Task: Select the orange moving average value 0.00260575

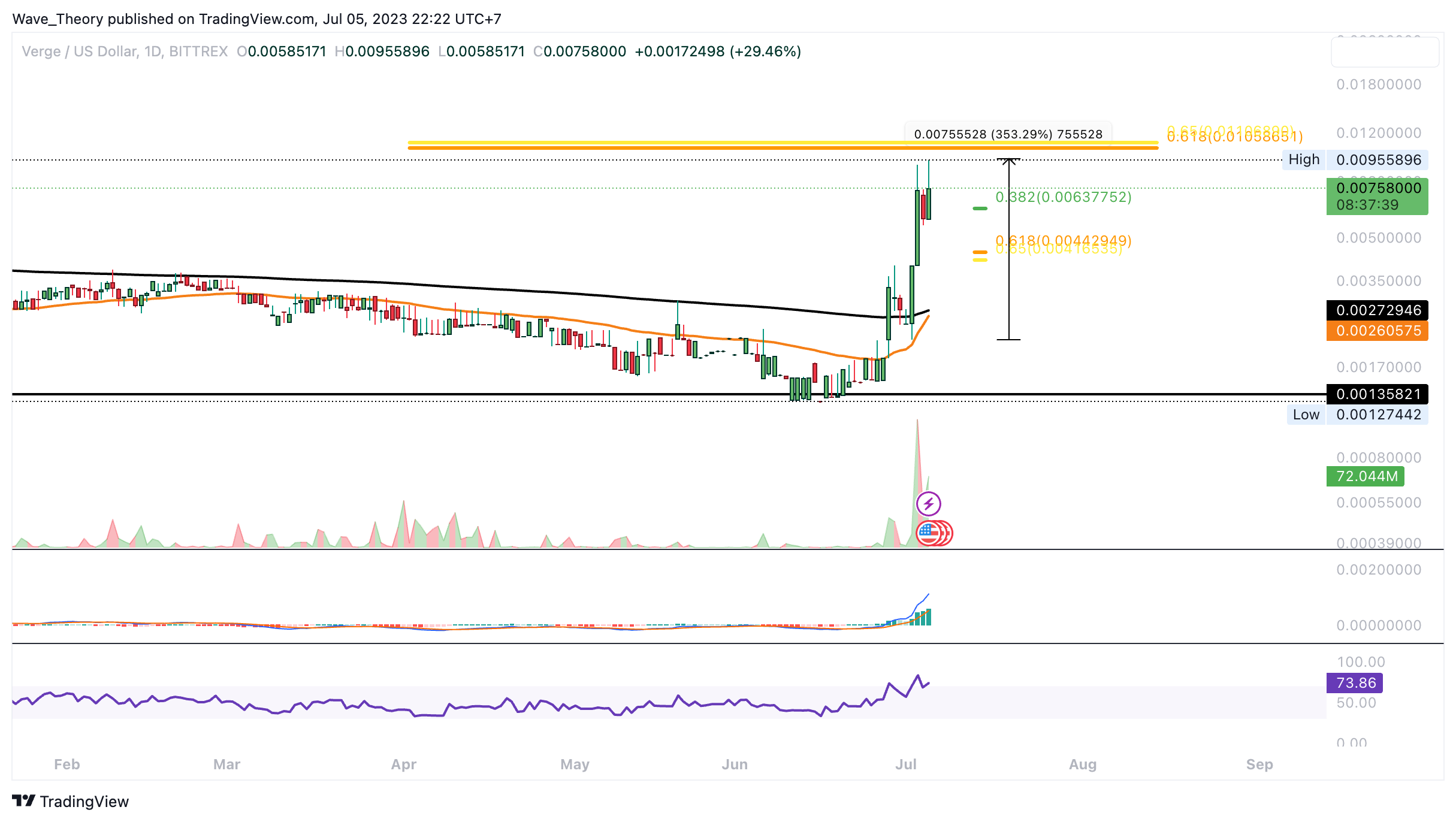Action: (1377, 331)
